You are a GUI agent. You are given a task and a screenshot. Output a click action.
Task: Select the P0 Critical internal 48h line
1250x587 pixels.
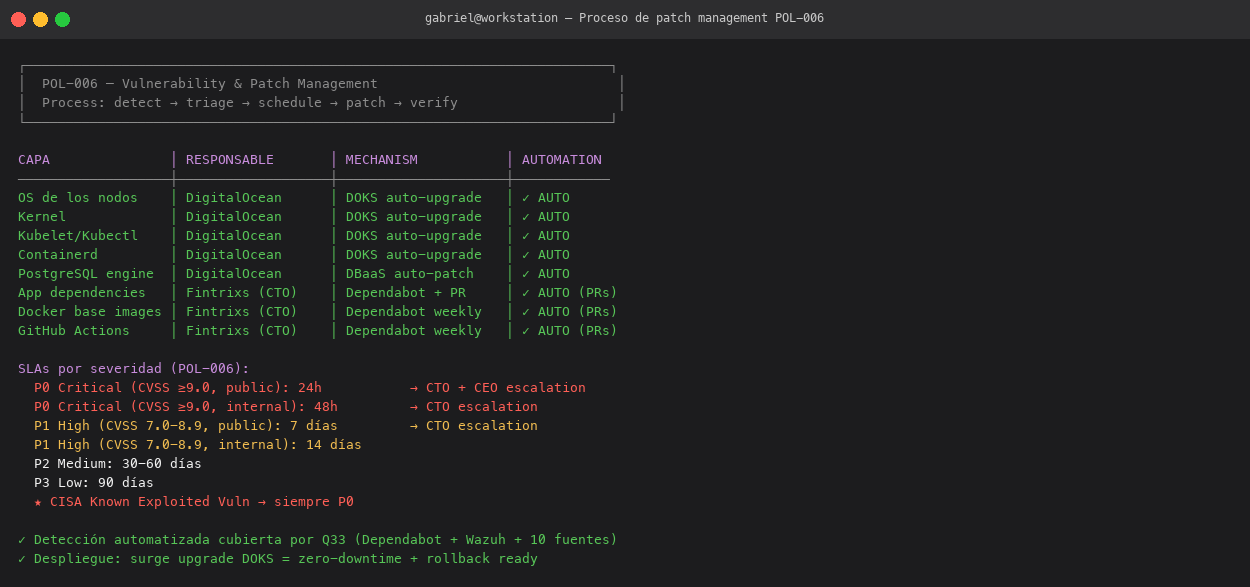coord(186,407)
